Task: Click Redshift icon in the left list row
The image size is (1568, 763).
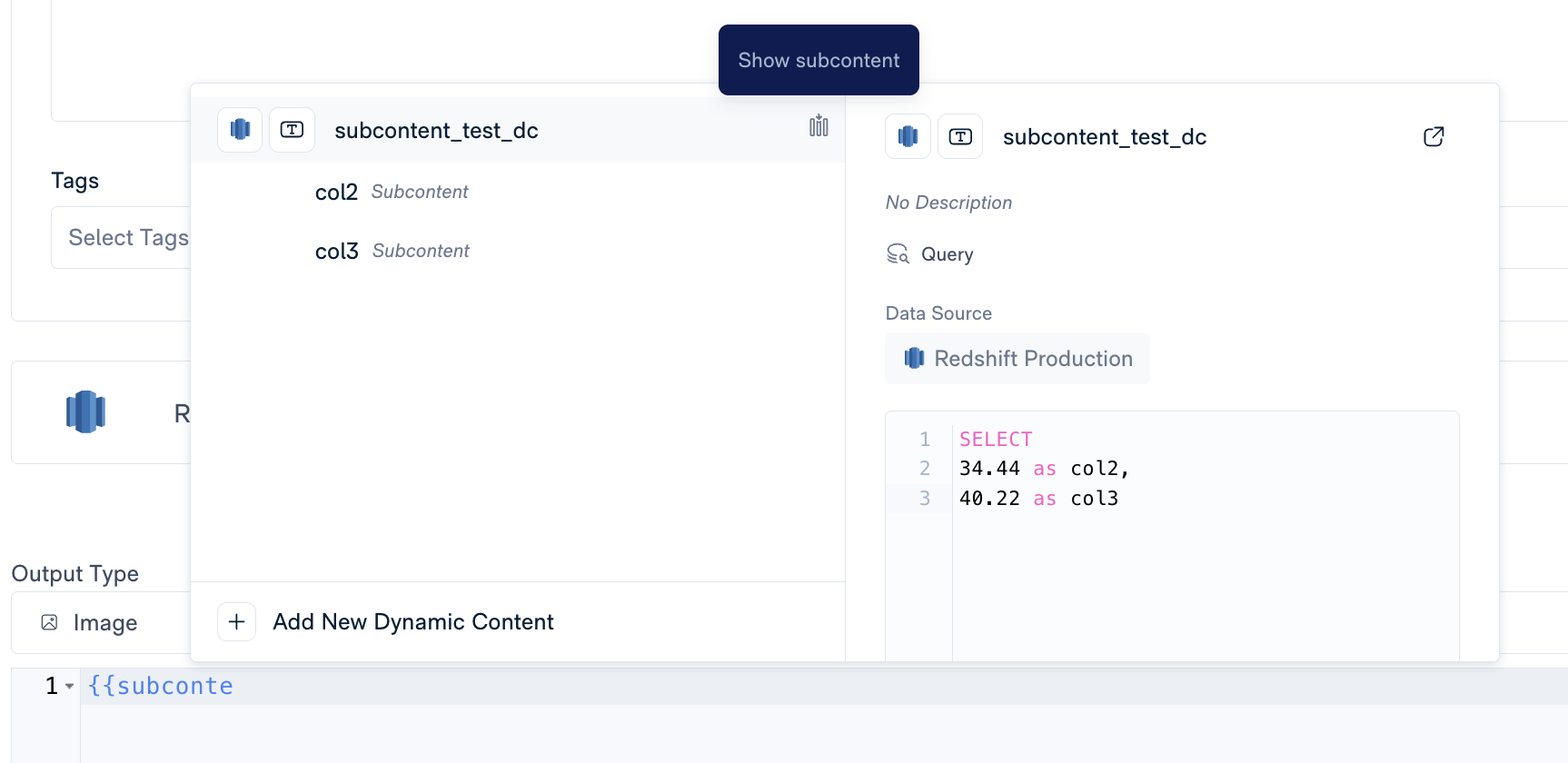Action: tap(240, 130)
